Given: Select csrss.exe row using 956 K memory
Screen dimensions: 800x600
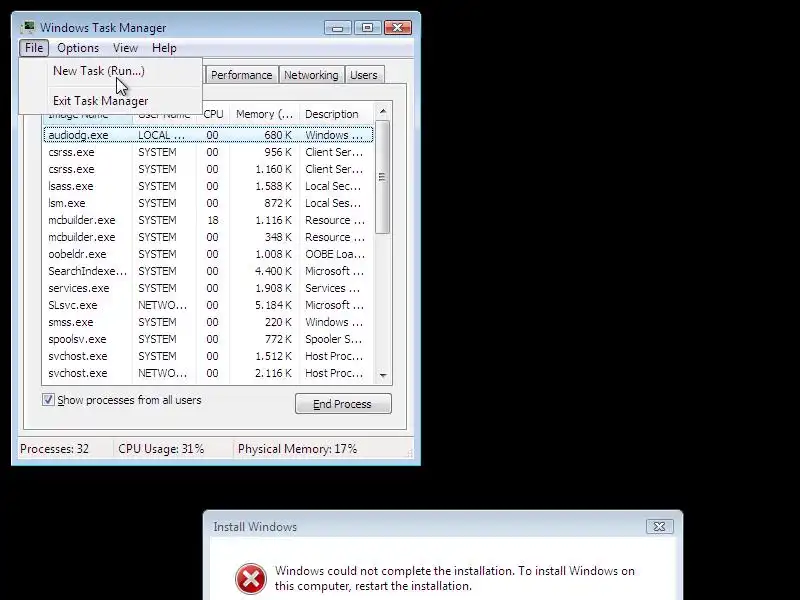Looking at the screenshot, I should click(208, 152).
